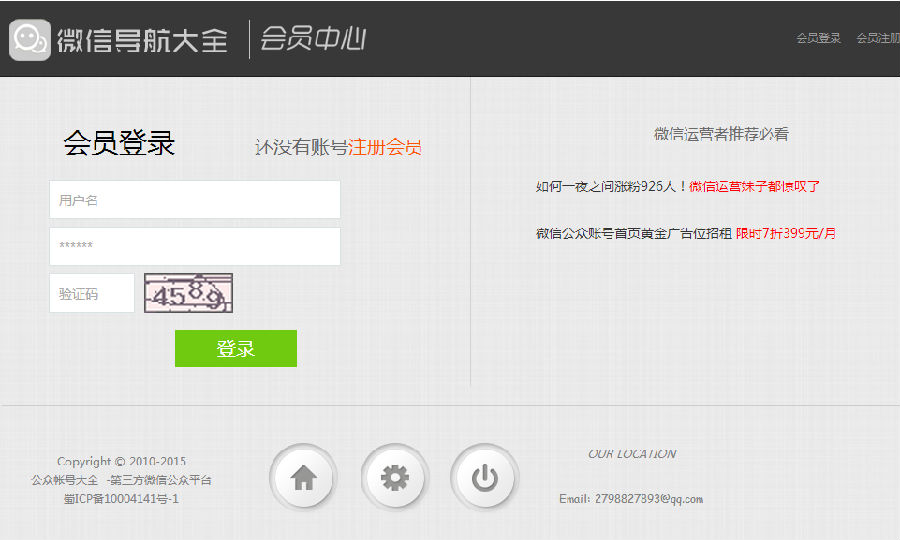Open 会员中心 in the header

(x=313, y=39)
